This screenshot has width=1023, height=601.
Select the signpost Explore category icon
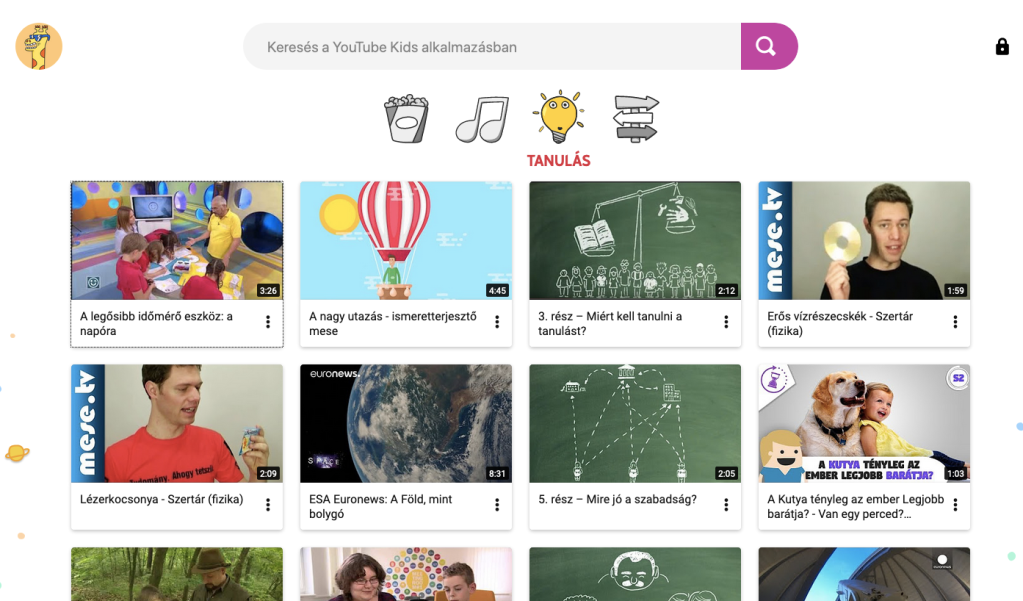(x=636, y=119)
